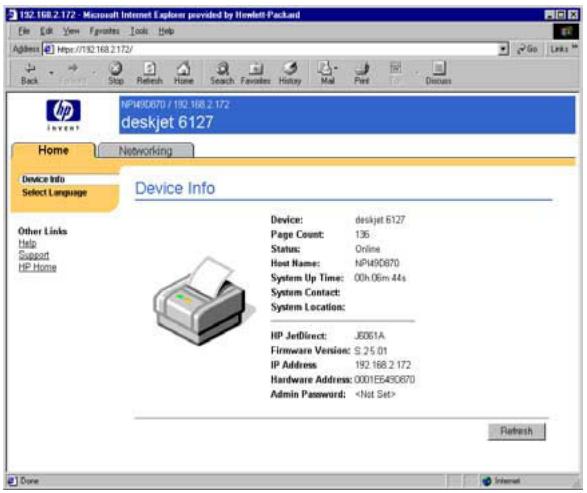Click the grayed Edit toolbar icon
Viewport: 587px width, 493px height.
click(396, 68)
